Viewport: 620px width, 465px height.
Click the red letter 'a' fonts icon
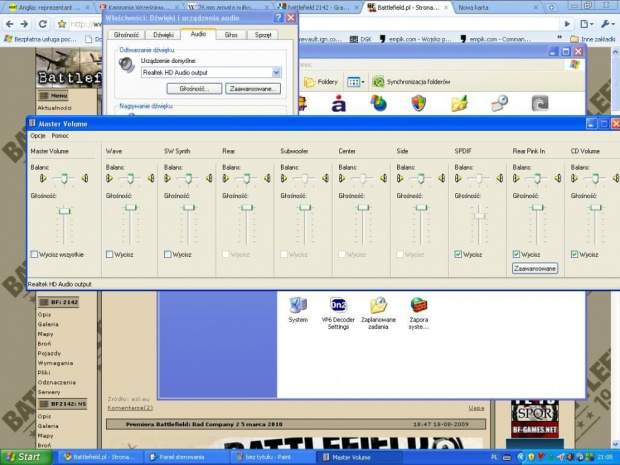tap(338, 104)
